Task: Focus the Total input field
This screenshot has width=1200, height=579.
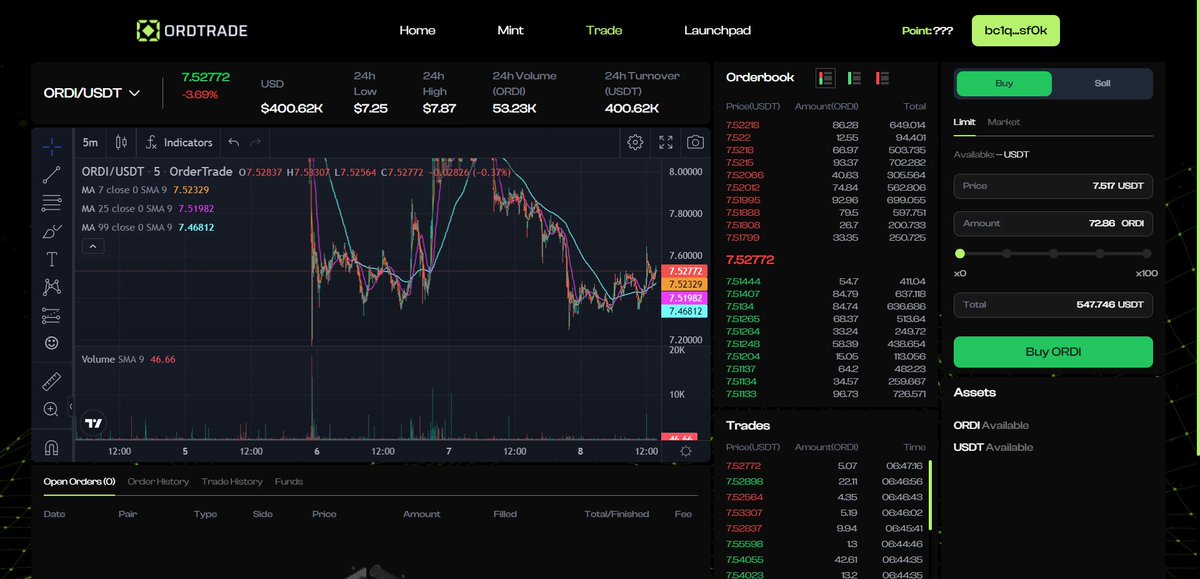Action: tap(1053, 304)
